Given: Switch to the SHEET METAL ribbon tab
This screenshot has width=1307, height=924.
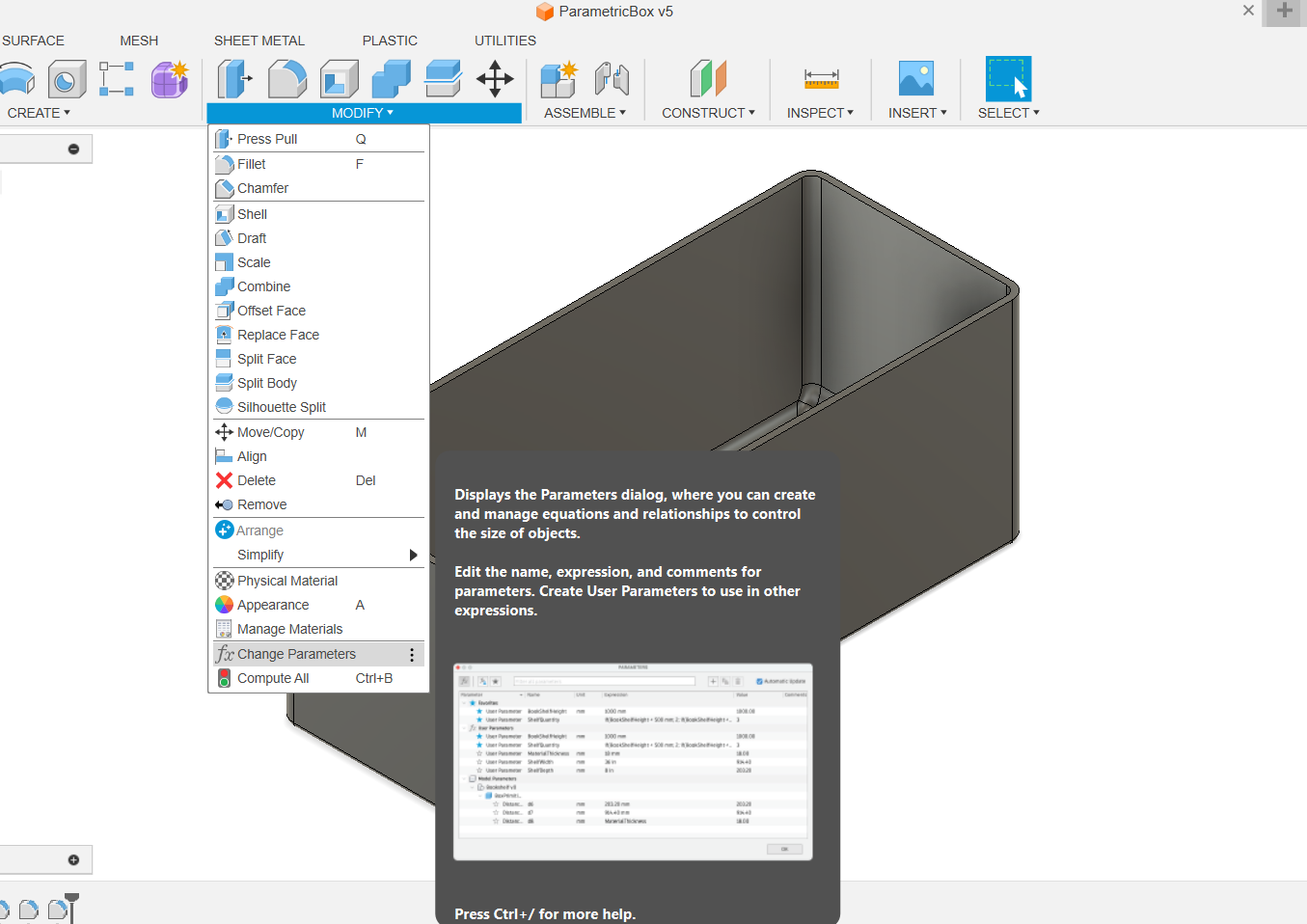Looking at the screenshot, I should tap(259, 41).
